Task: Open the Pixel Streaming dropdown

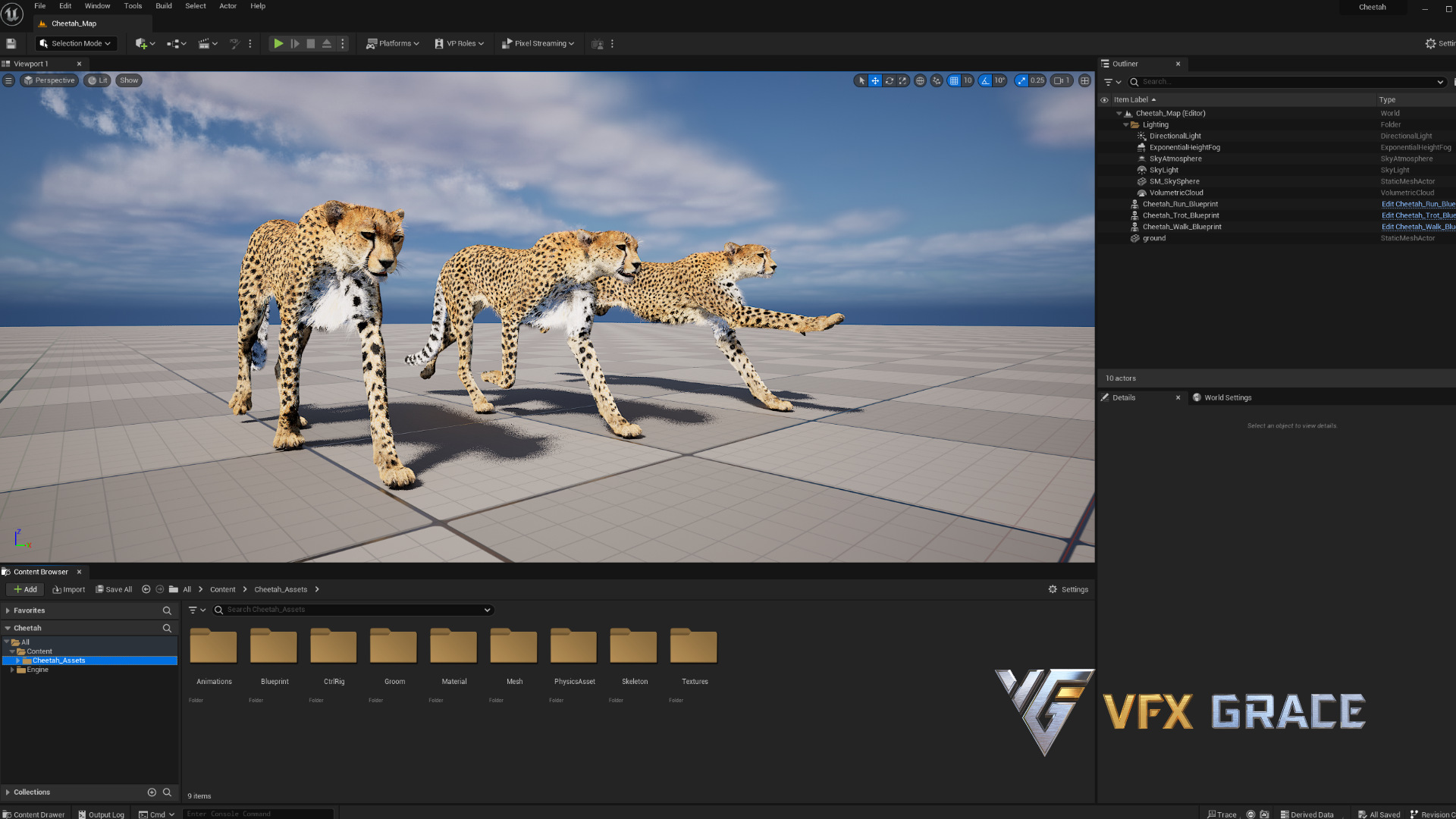Action: click(538, 44)
